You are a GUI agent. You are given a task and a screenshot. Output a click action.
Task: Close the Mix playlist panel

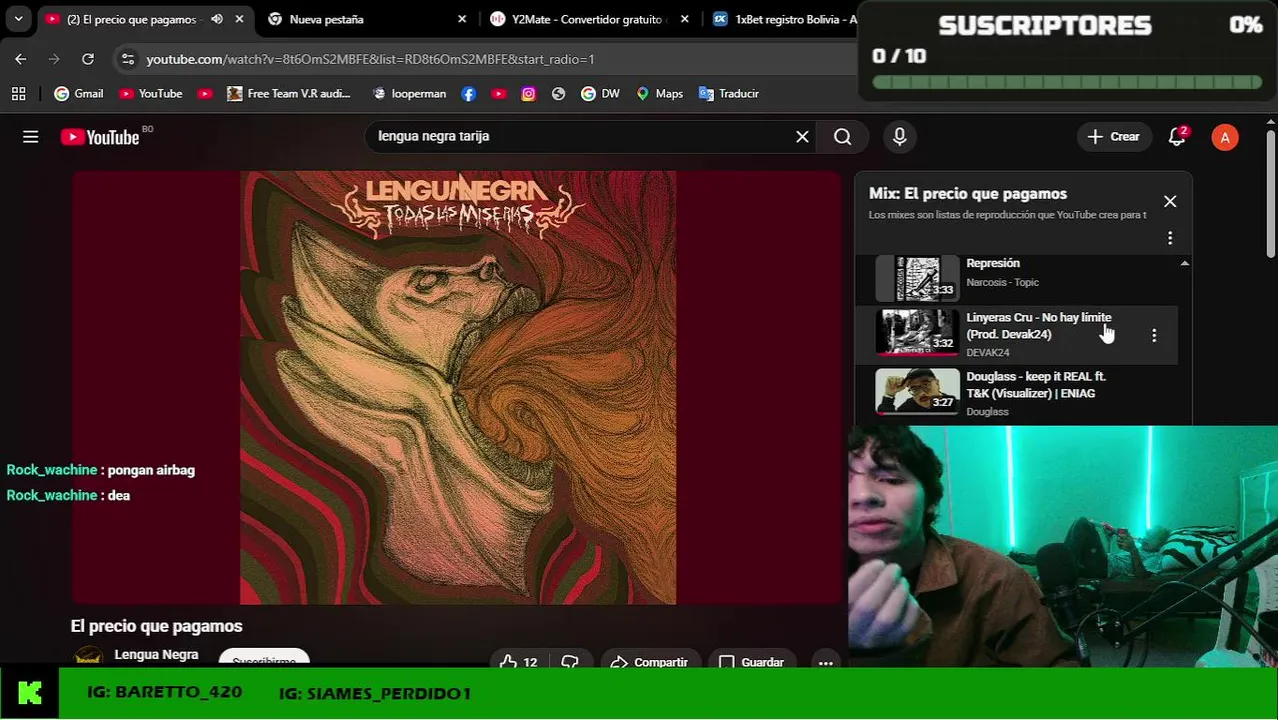1170,201
